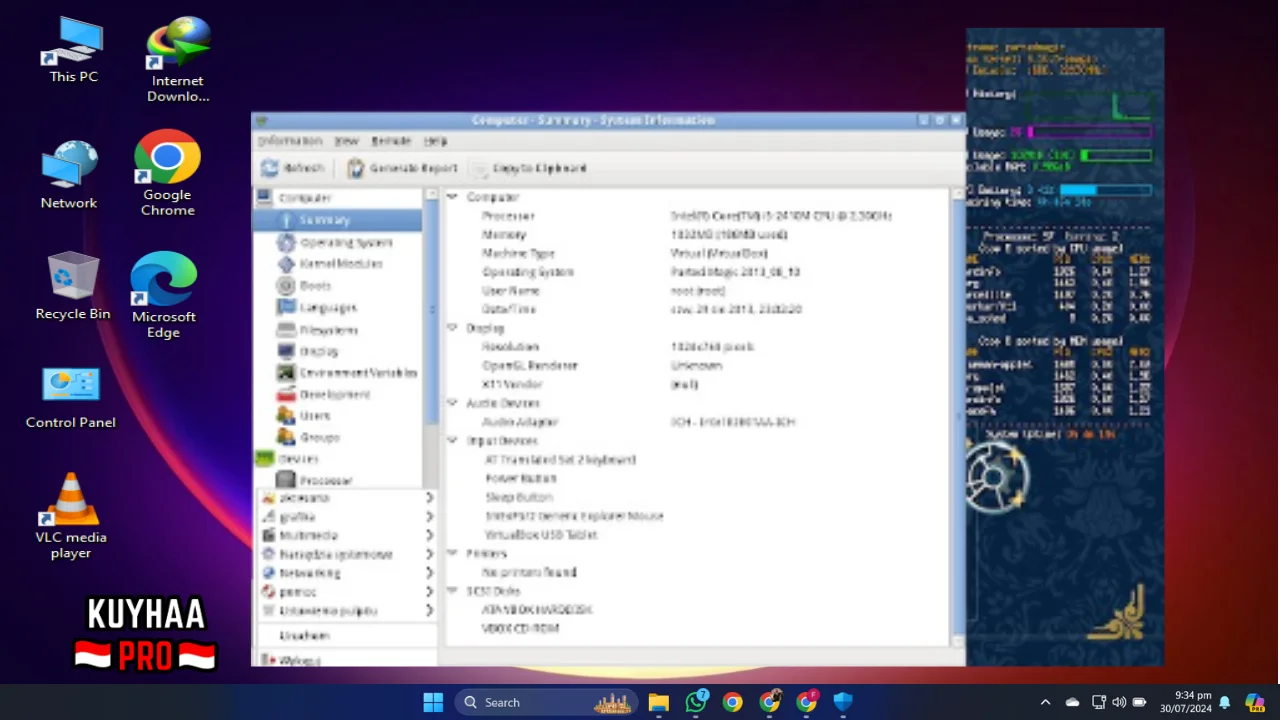This screenshot has height=720, width=1280.
Task: Select Languages in the sidebar
Action: point(317,308)
